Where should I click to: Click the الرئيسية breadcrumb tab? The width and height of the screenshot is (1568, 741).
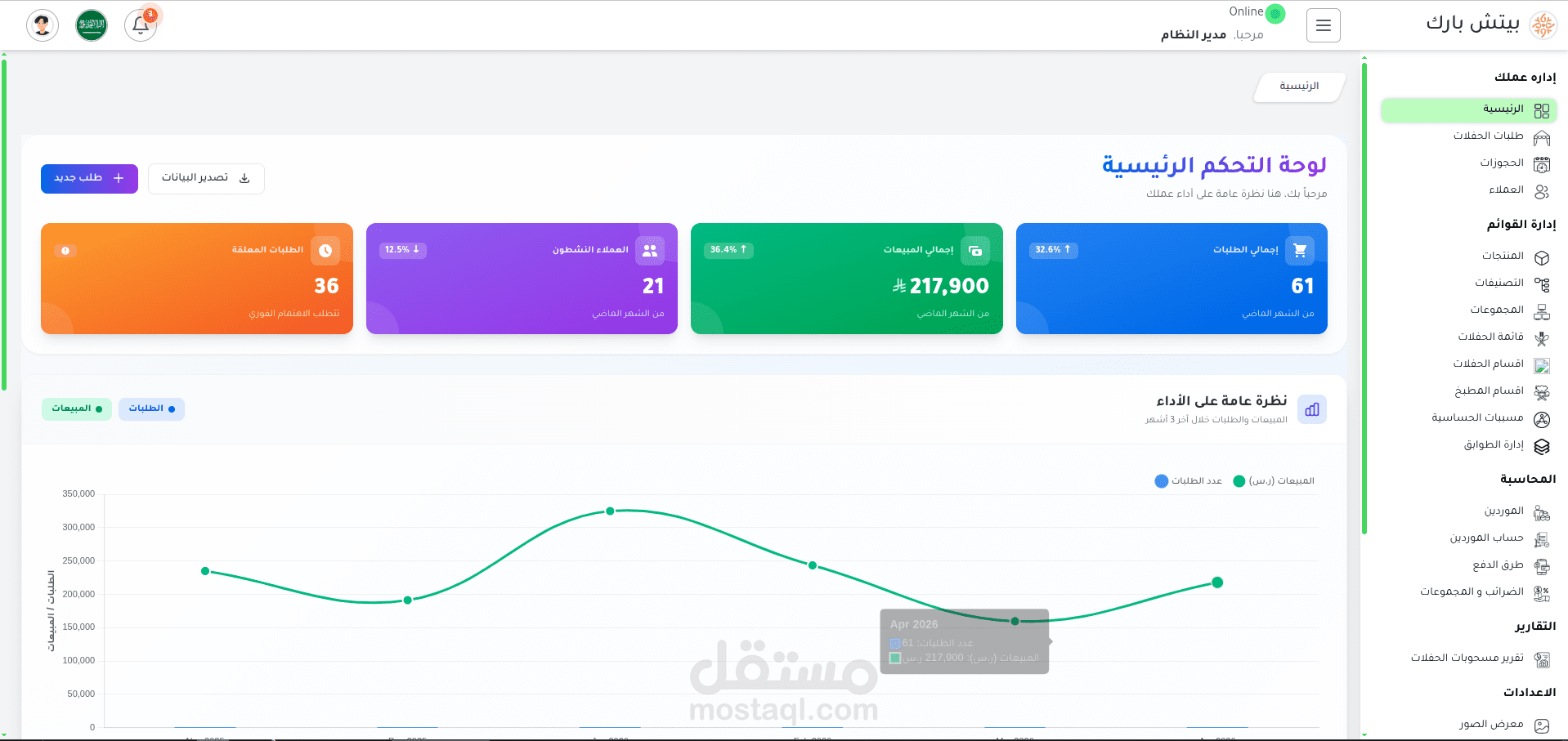click(x=1299, y=87)
